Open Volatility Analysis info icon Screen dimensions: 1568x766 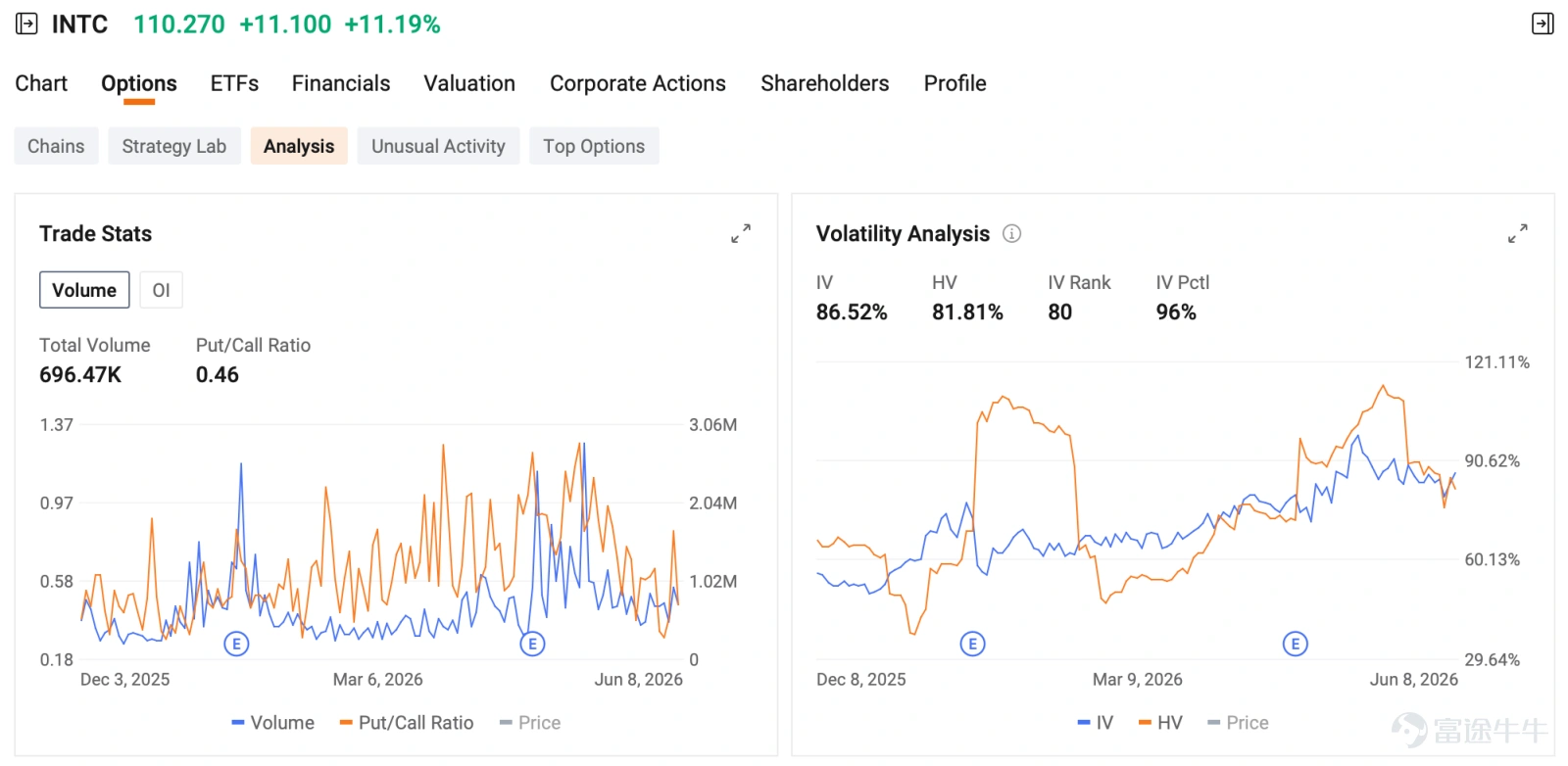(x=1011, y=233)
